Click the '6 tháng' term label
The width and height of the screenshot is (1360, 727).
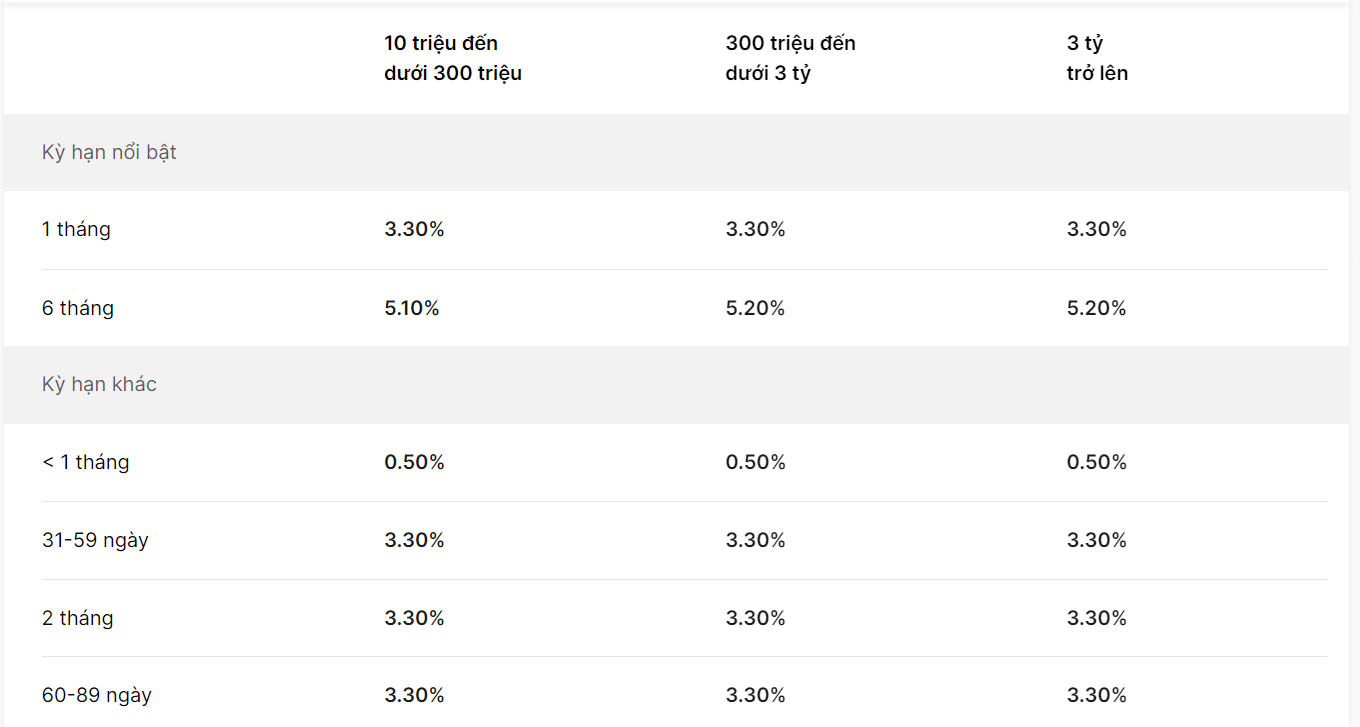(x=78, y=308)
